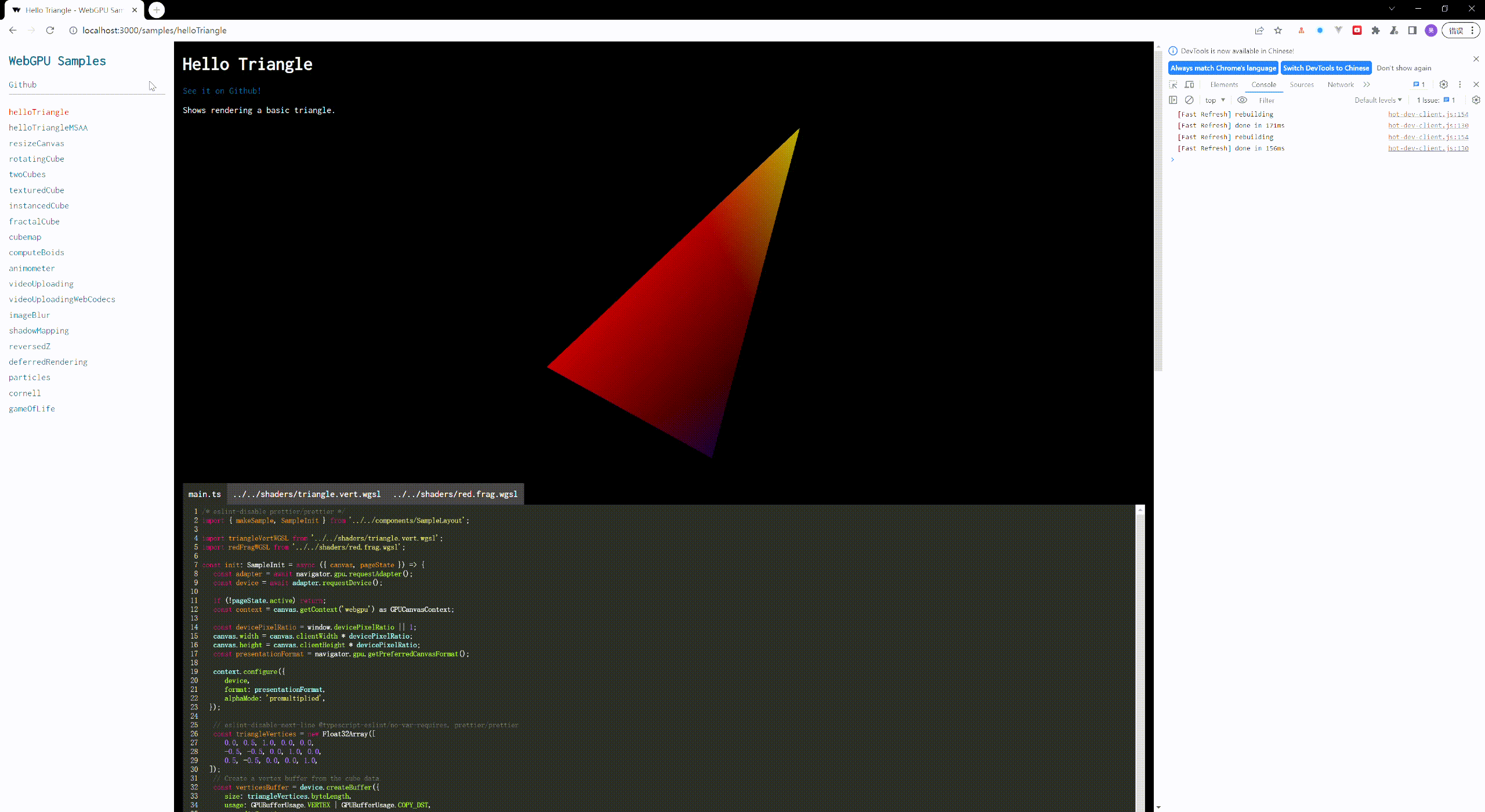Open the Default levels dropdown
The image size is (1485, 812).
click(1378, 100)
